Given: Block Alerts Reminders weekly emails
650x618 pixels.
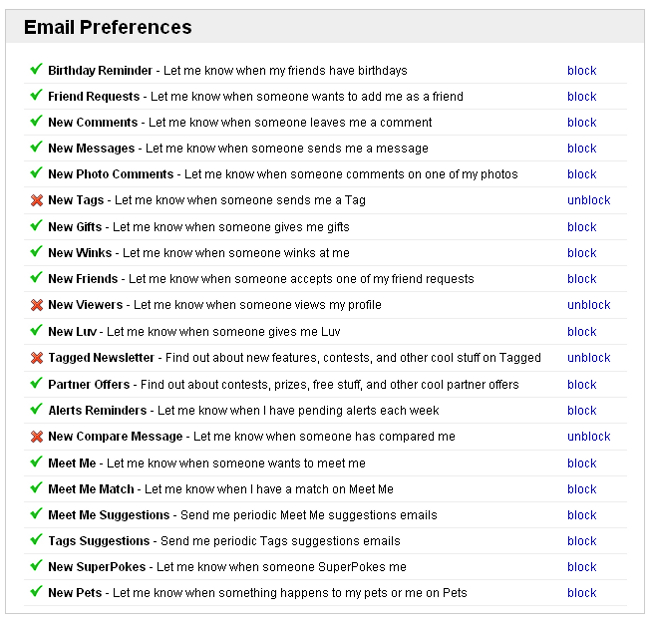Looking at the screenshot, I should pos(582,411).
